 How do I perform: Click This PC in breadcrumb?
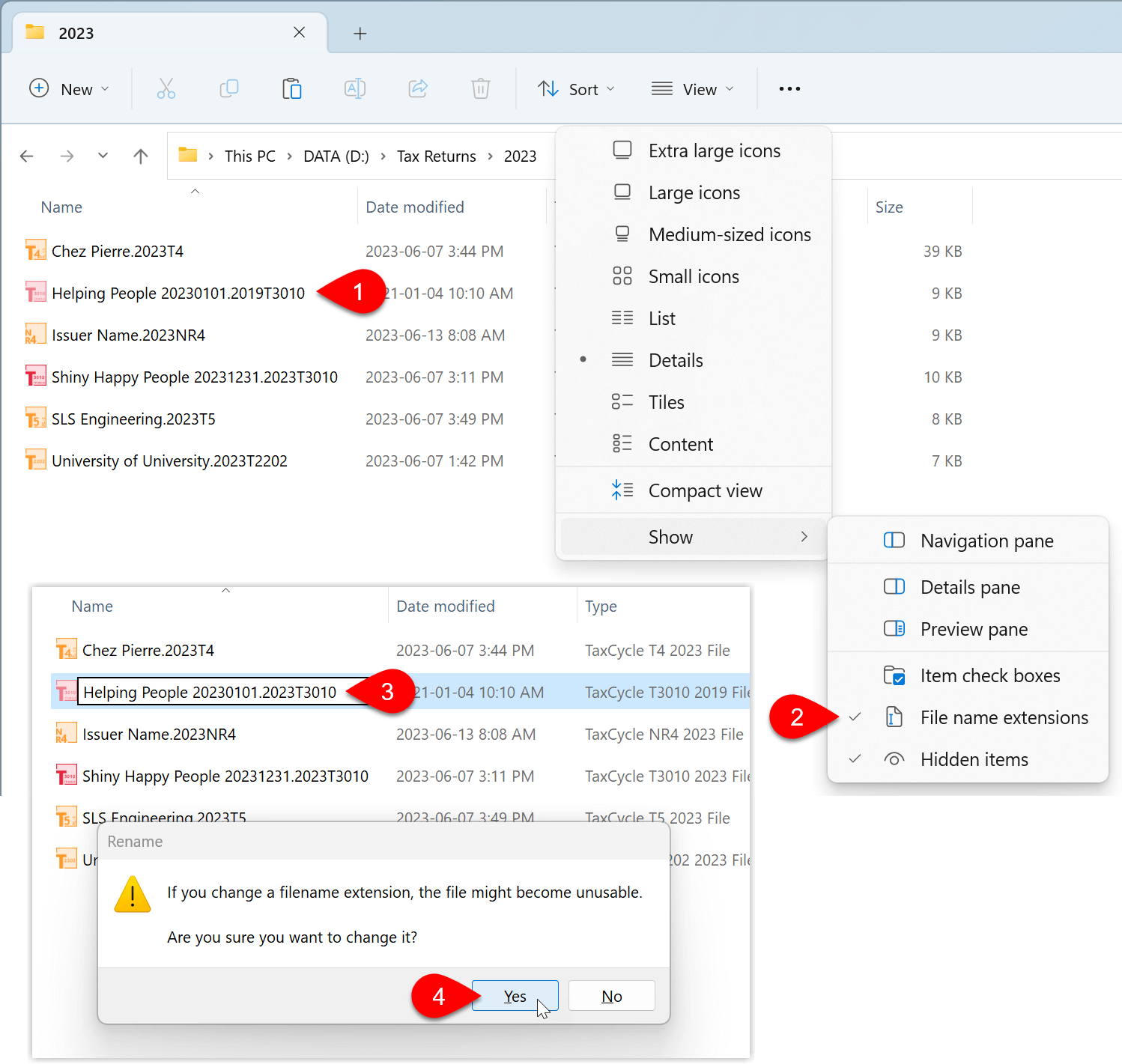click(250, 156)
